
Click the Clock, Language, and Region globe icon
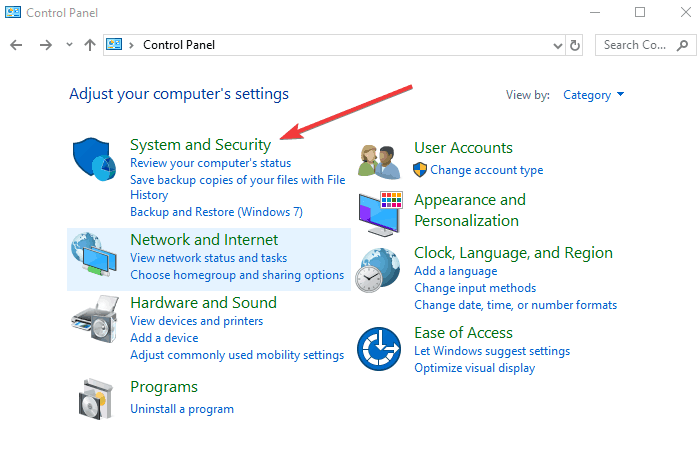(378, 270)
